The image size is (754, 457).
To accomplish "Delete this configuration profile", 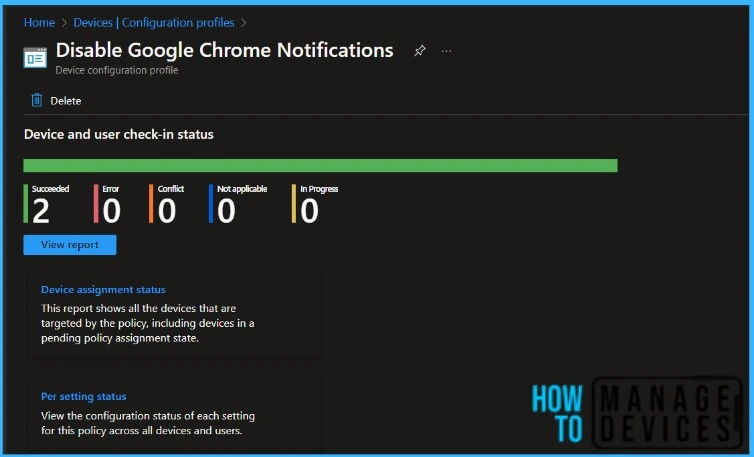I will pyautogui.click(x=56, y=101).
